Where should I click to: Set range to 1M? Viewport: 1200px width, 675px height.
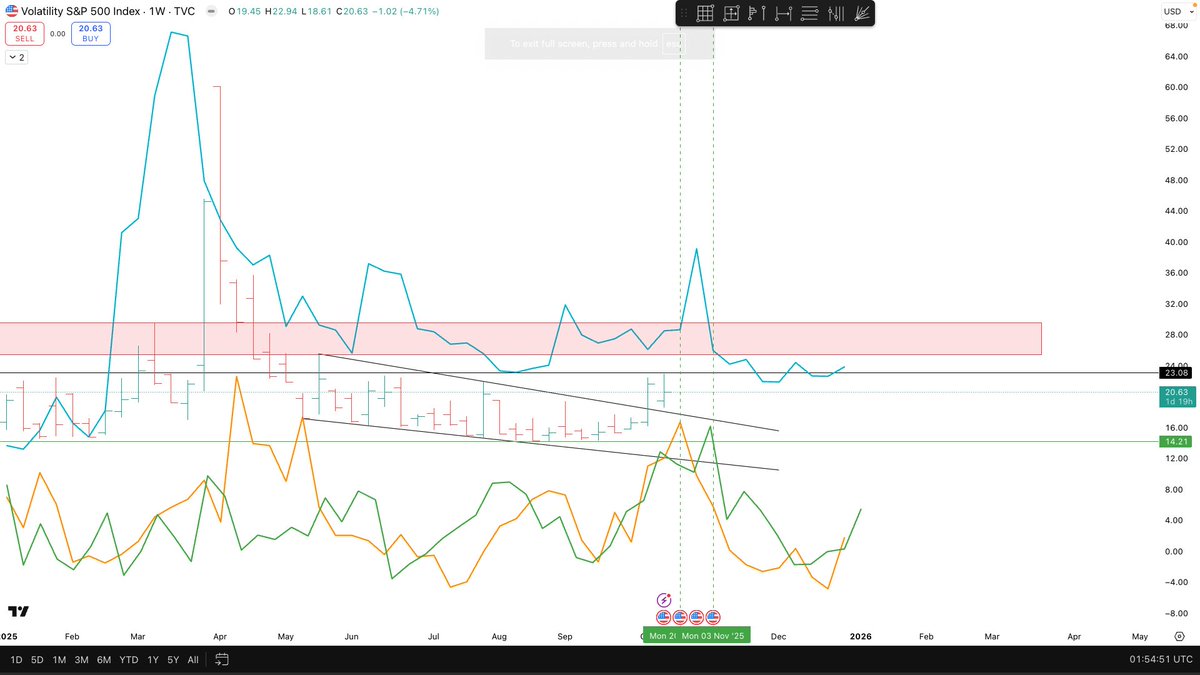[59, 660]
